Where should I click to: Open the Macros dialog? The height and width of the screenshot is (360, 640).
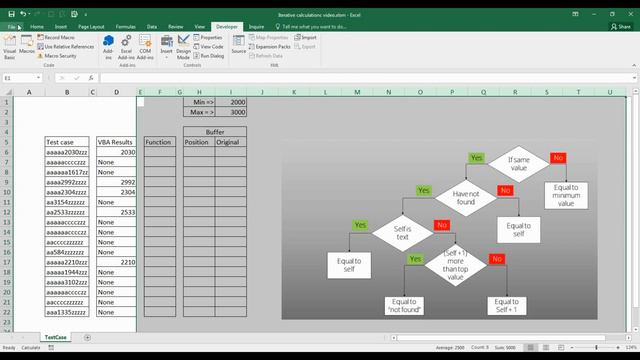point(27,44)
